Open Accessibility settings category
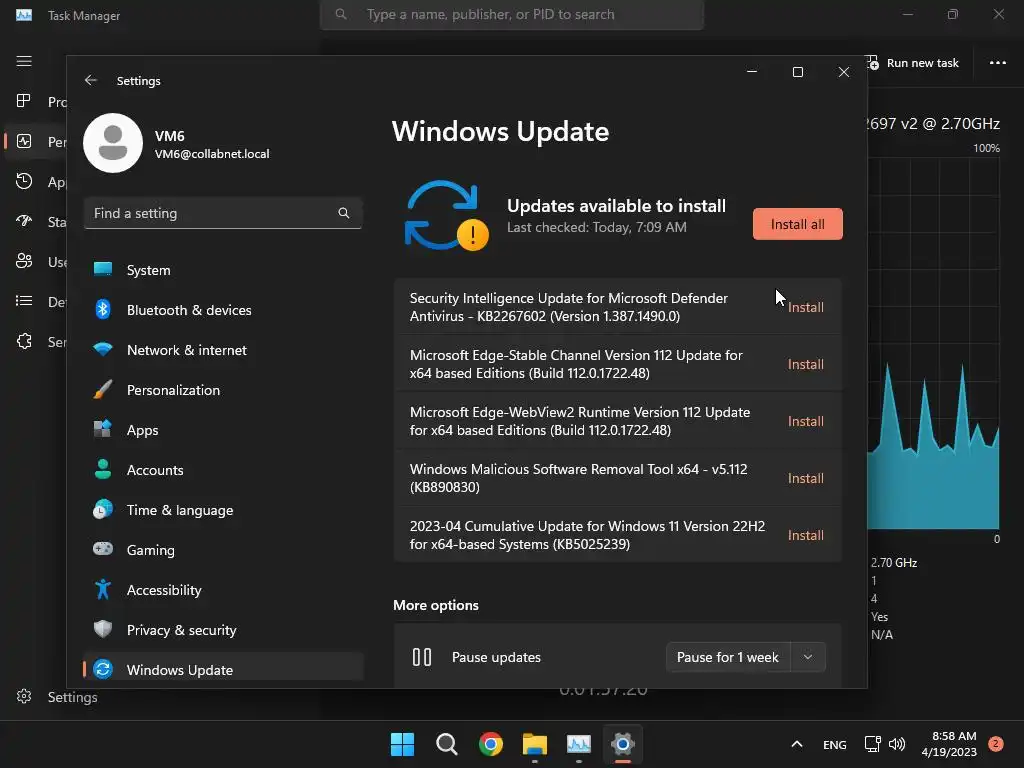Viewport: 1024px width, 768px height. [x=223, y=590]
